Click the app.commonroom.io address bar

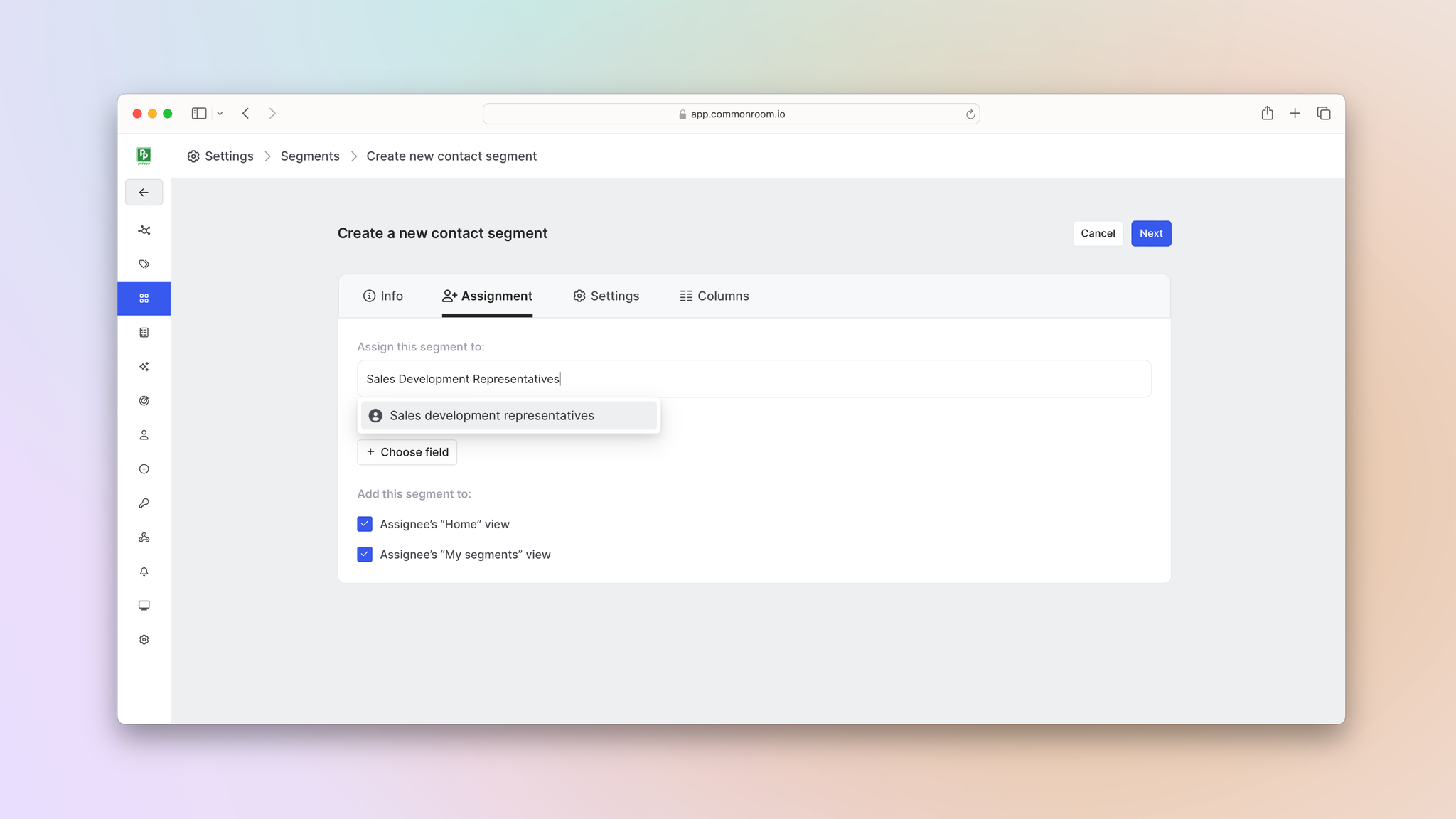click(731, 114)
